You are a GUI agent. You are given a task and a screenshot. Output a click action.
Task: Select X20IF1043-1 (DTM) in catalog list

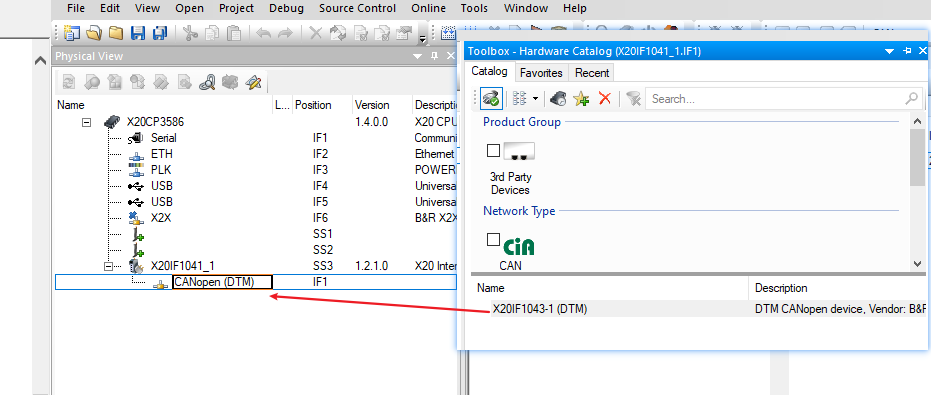[x=540, y=309]
